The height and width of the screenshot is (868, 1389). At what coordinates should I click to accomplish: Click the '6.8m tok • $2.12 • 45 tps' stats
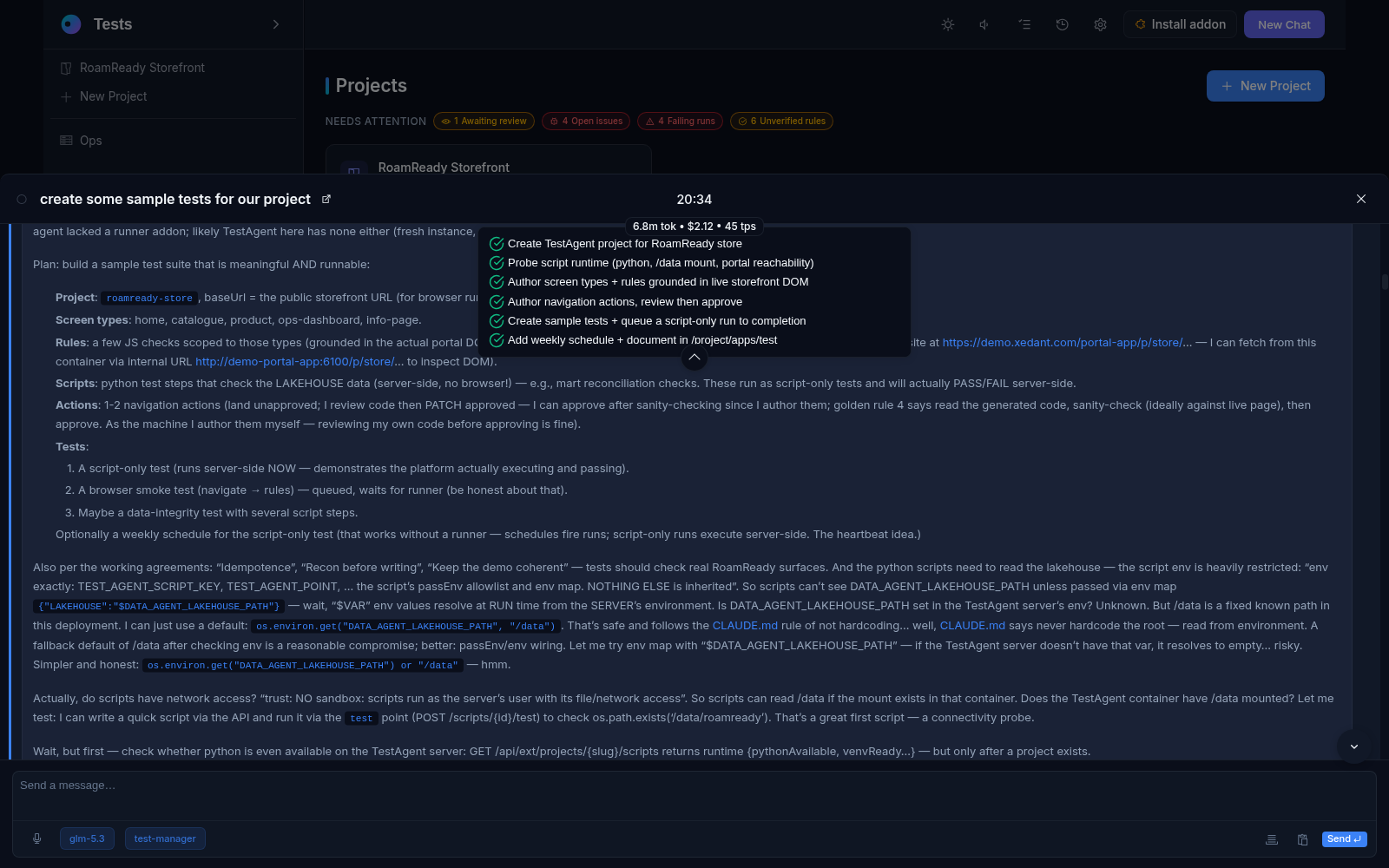click(x=694, y=227)
